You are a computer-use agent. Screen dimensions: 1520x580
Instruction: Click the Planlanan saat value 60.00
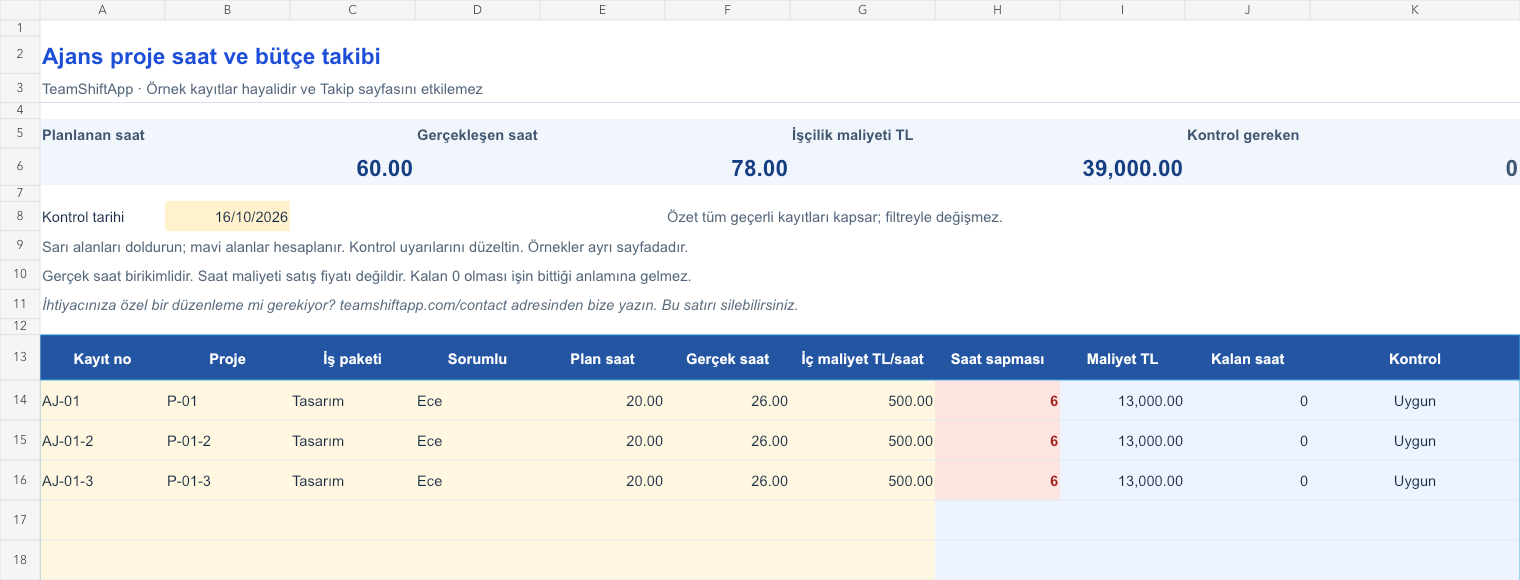384,168
